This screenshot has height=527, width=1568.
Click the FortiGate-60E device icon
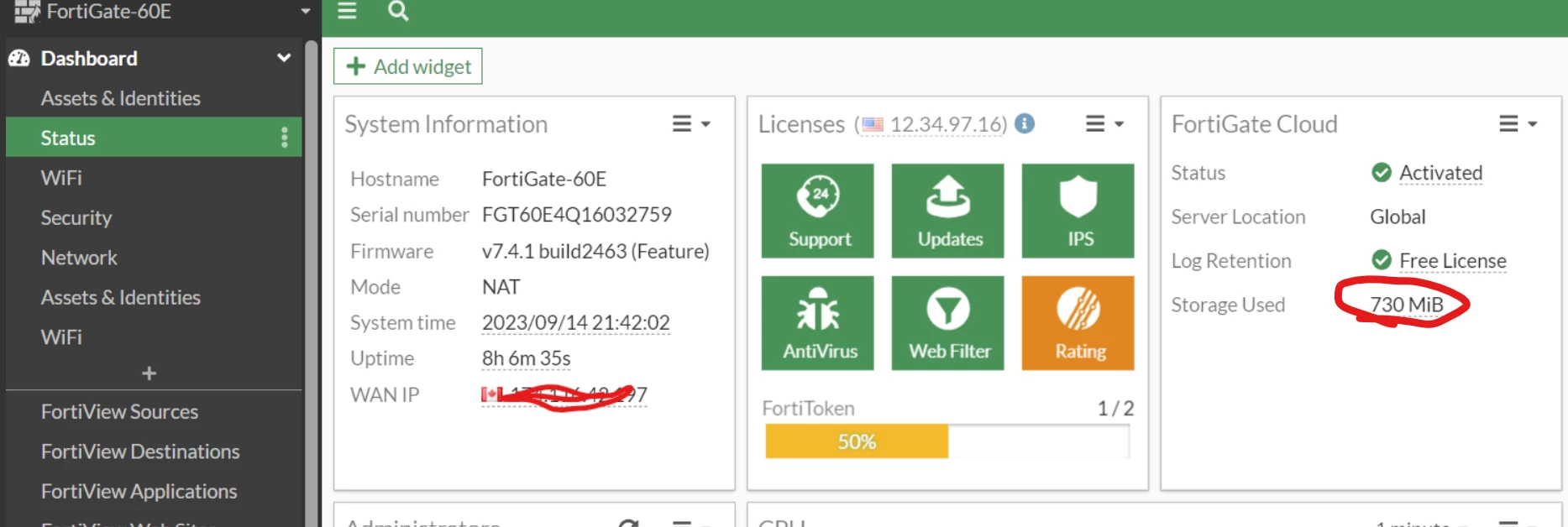[x=27, y=11]
